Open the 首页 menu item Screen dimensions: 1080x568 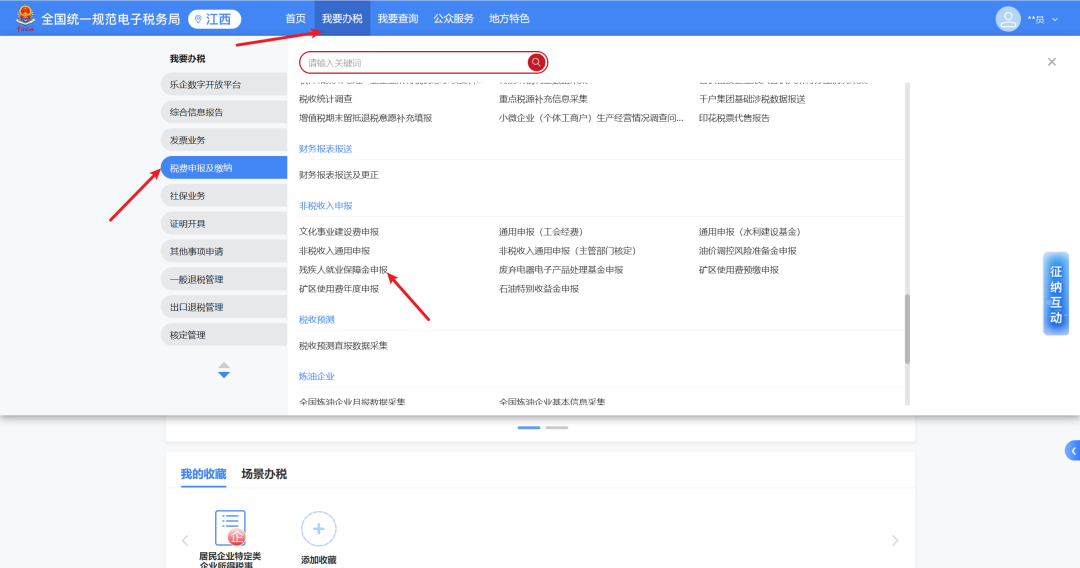(295, 19)
